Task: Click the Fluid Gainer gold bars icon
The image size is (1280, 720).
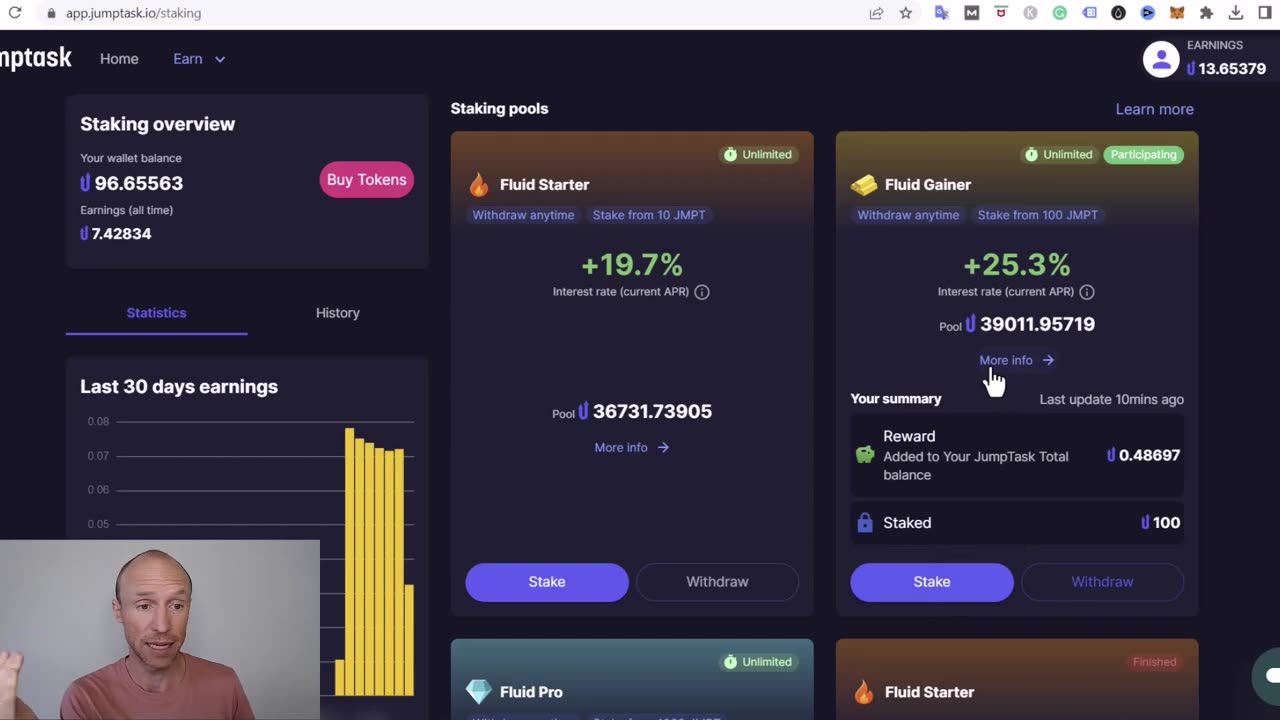Action: tap(863, 184)
